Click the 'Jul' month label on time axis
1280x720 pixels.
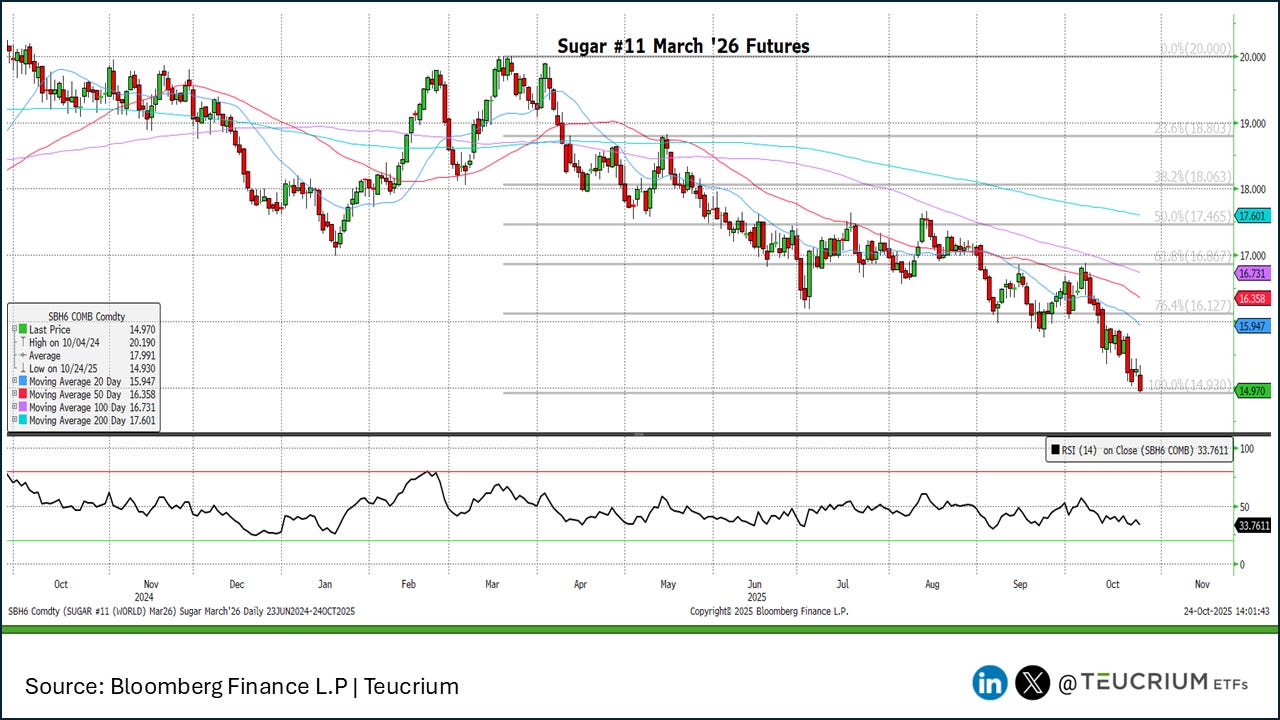point(842,583)
